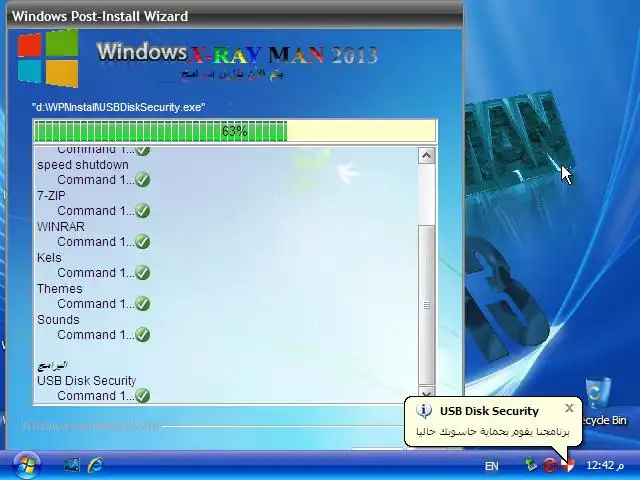This screenshot has width=640, height=480.
Task: Click the up arrow of the list scrollbar
Action: (x=427, y=156)
